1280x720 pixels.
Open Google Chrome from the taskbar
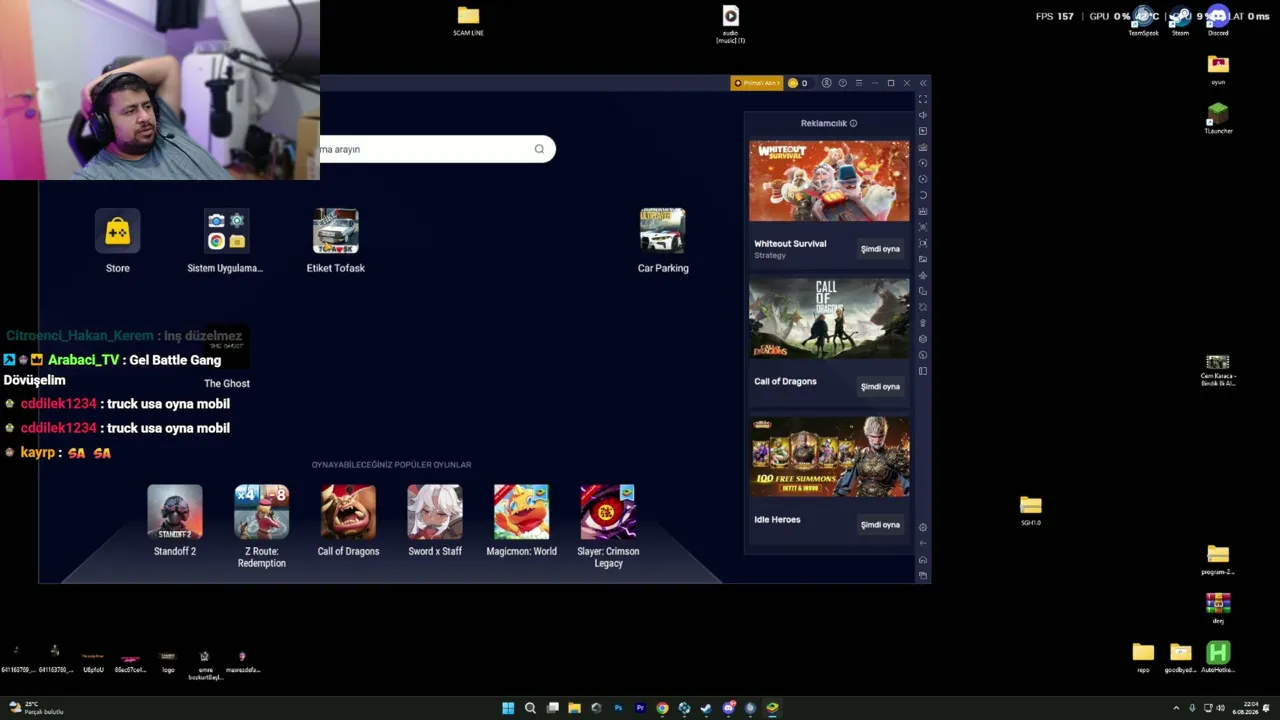click(662, 708)
